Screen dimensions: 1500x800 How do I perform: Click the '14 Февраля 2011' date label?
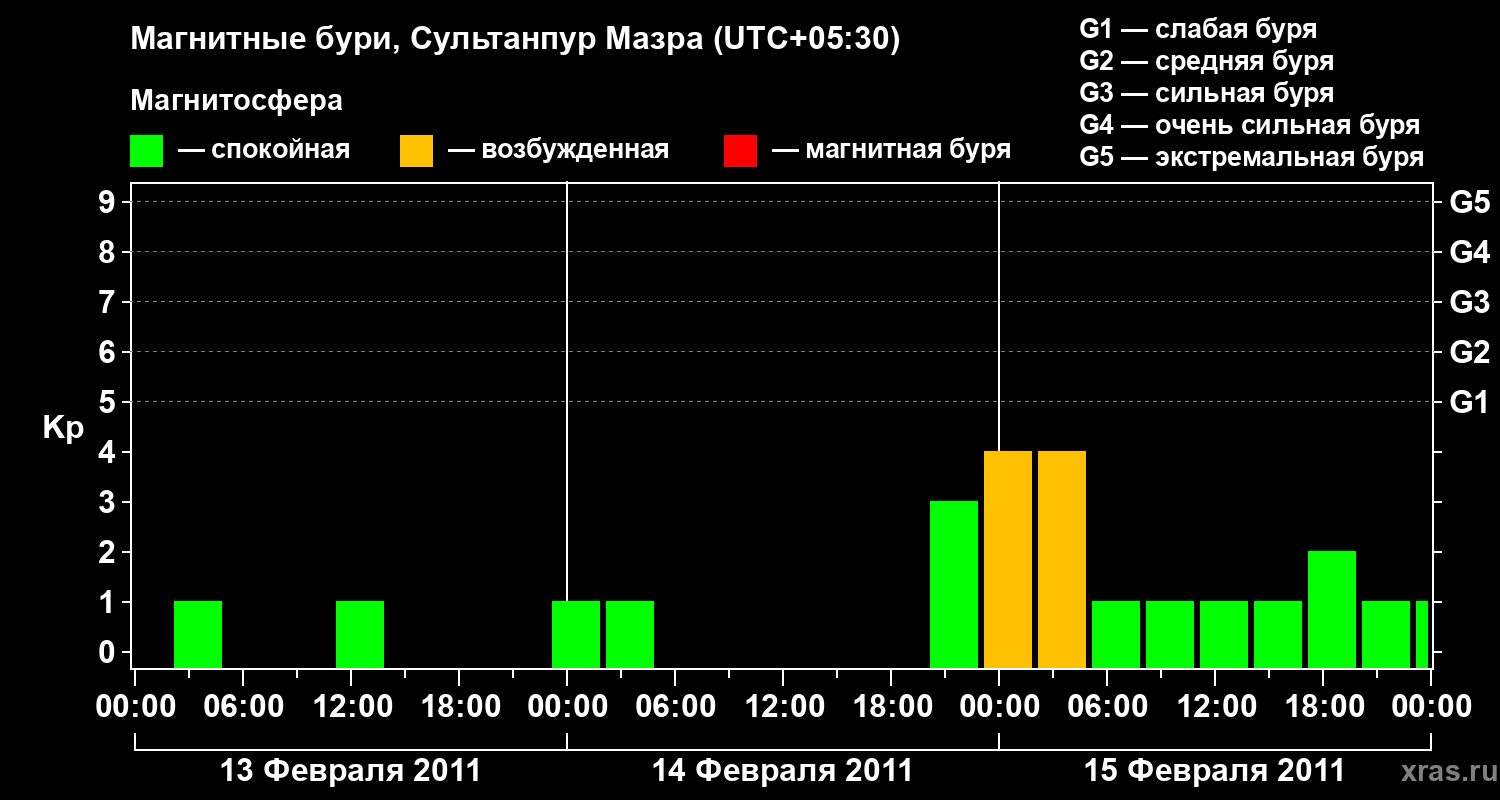(x=782, y=771)
